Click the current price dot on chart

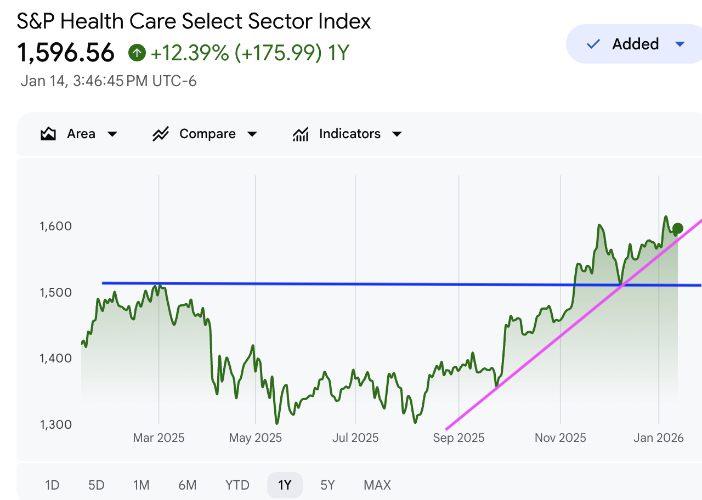pos(678,229)
